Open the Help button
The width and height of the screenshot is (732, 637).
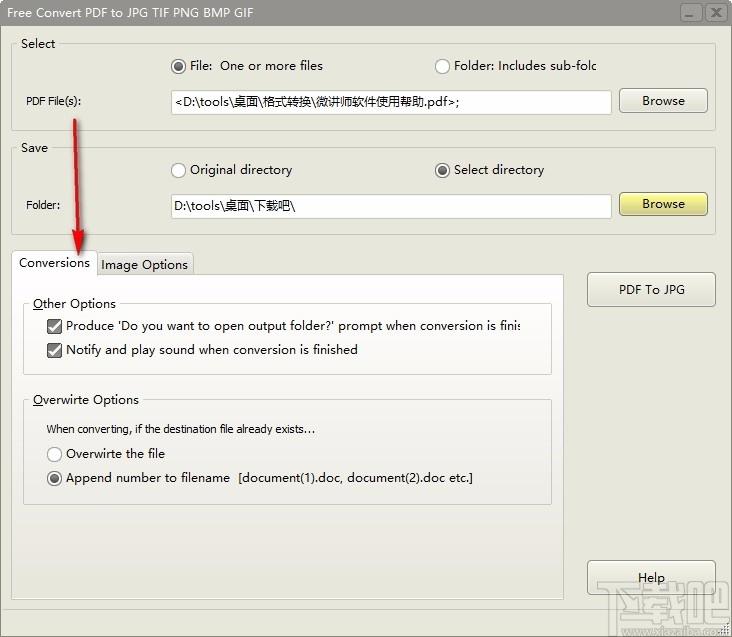coord(651,577)
